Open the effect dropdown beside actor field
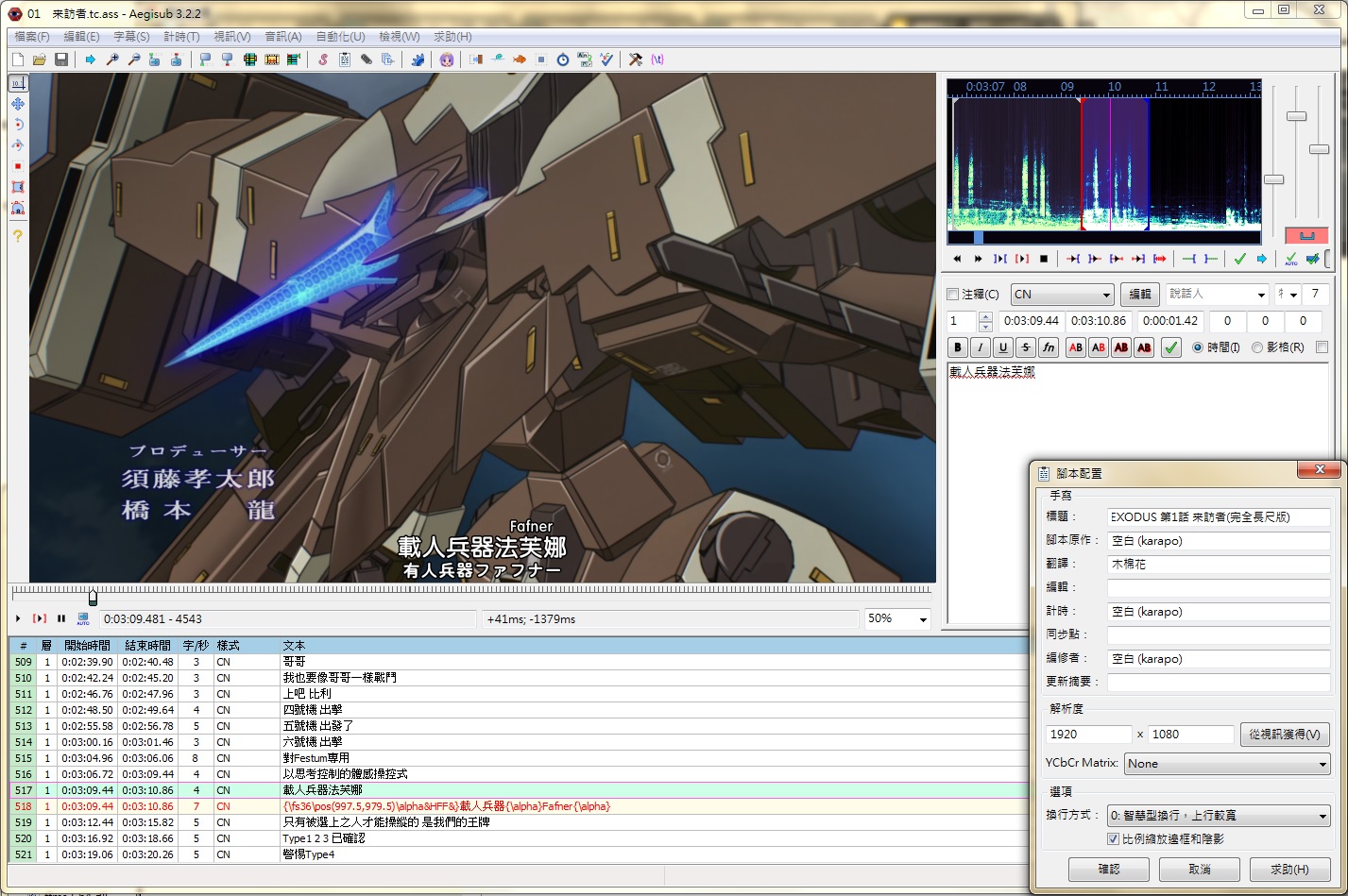The image size is (1348, 896). 1293,295
